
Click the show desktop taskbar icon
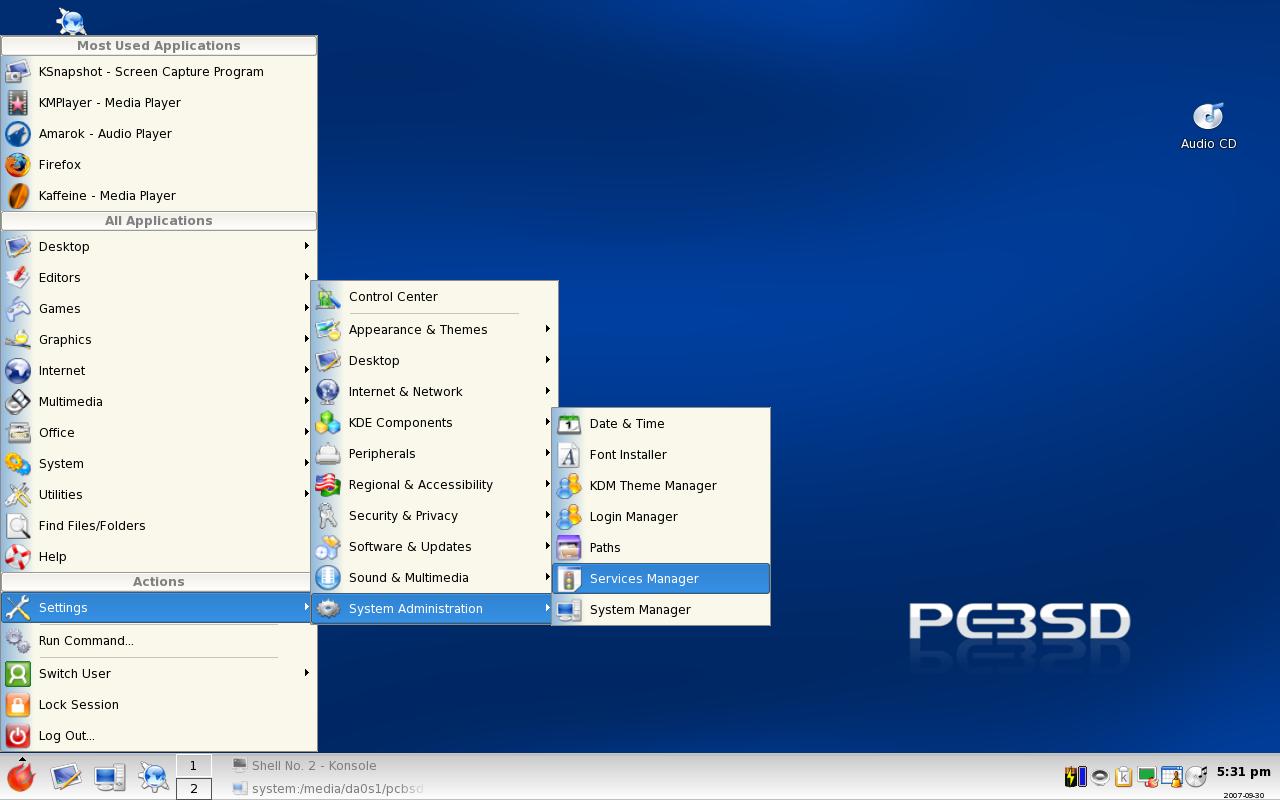tap(66, 776)
